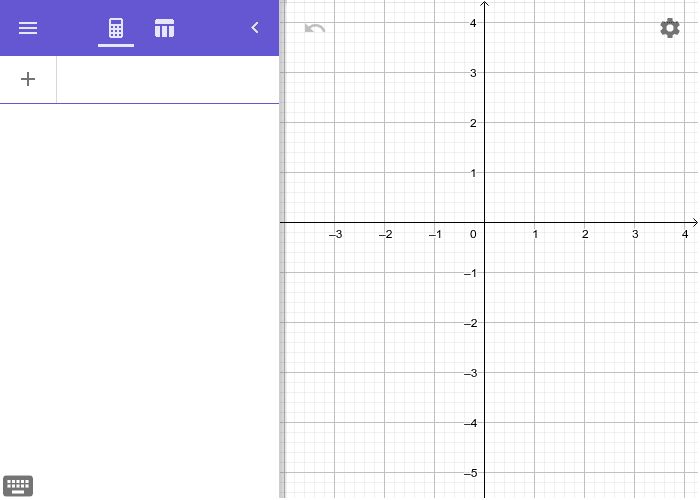Switch to the Table of values tab
The height and width of the screenshot is (500, 700).
164,28
